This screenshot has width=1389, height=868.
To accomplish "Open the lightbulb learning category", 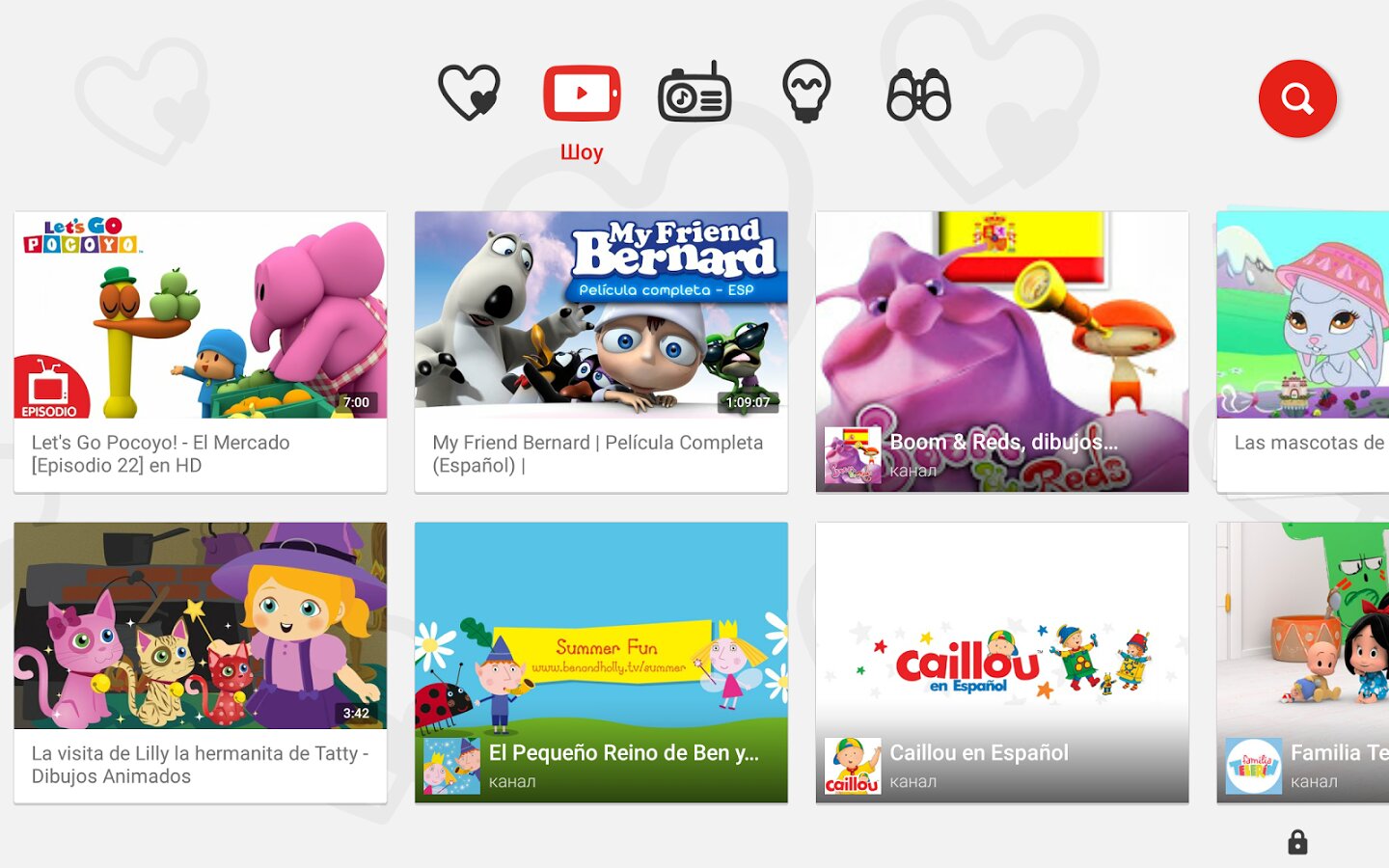I will pos(806,92).
